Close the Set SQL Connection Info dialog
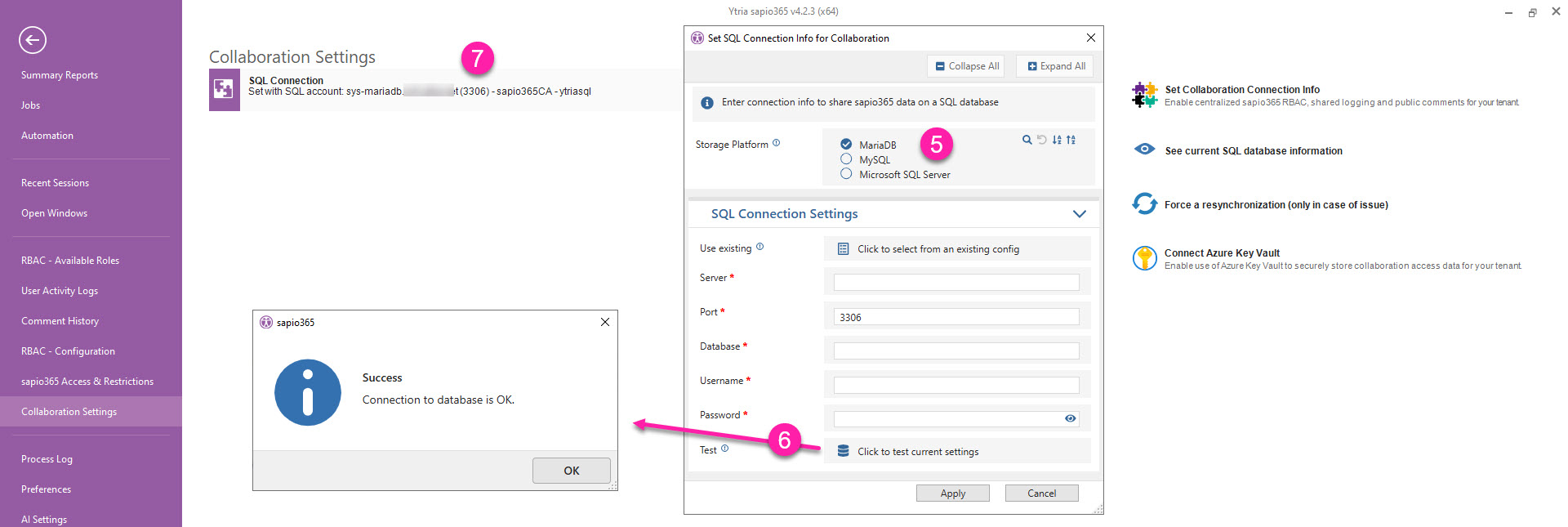Viewport: 1568px width, 527px height. [x=1091, y=38]
